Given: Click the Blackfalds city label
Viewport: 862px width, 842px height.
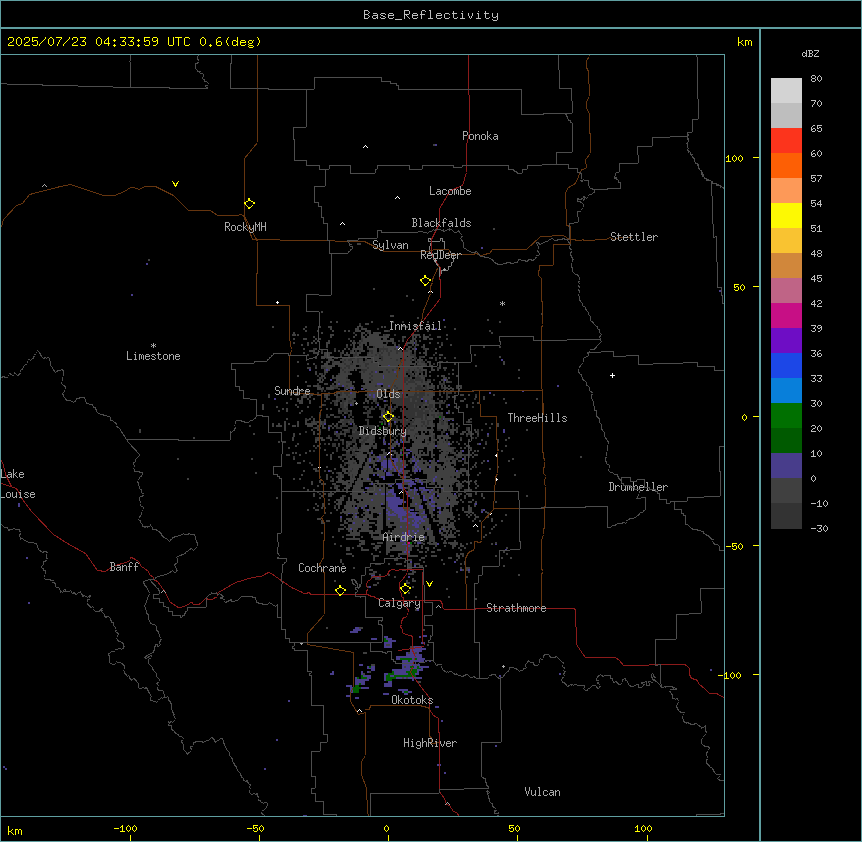Looking at the screenshot, I should (441, 223).
